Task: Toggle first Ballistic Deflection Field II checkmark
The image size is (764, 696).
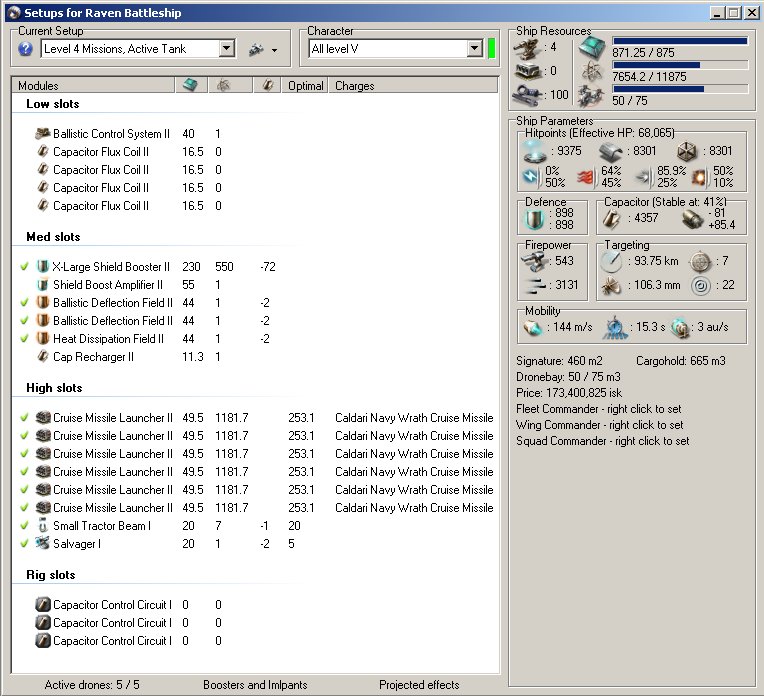Action: pyautogui.click(x=24, y=303)
